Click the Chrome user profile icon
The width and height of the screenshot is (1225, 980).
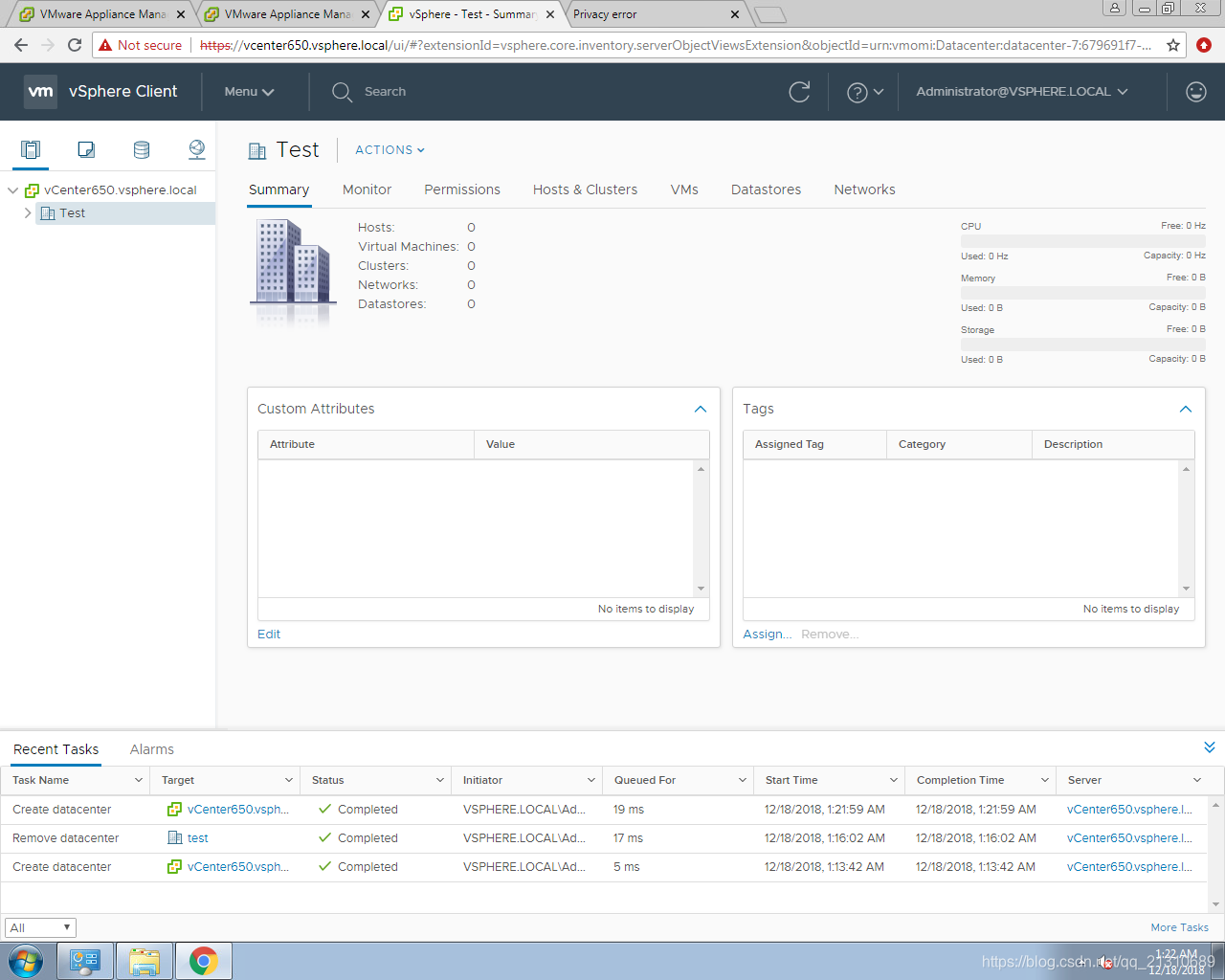pos(1114,9)
